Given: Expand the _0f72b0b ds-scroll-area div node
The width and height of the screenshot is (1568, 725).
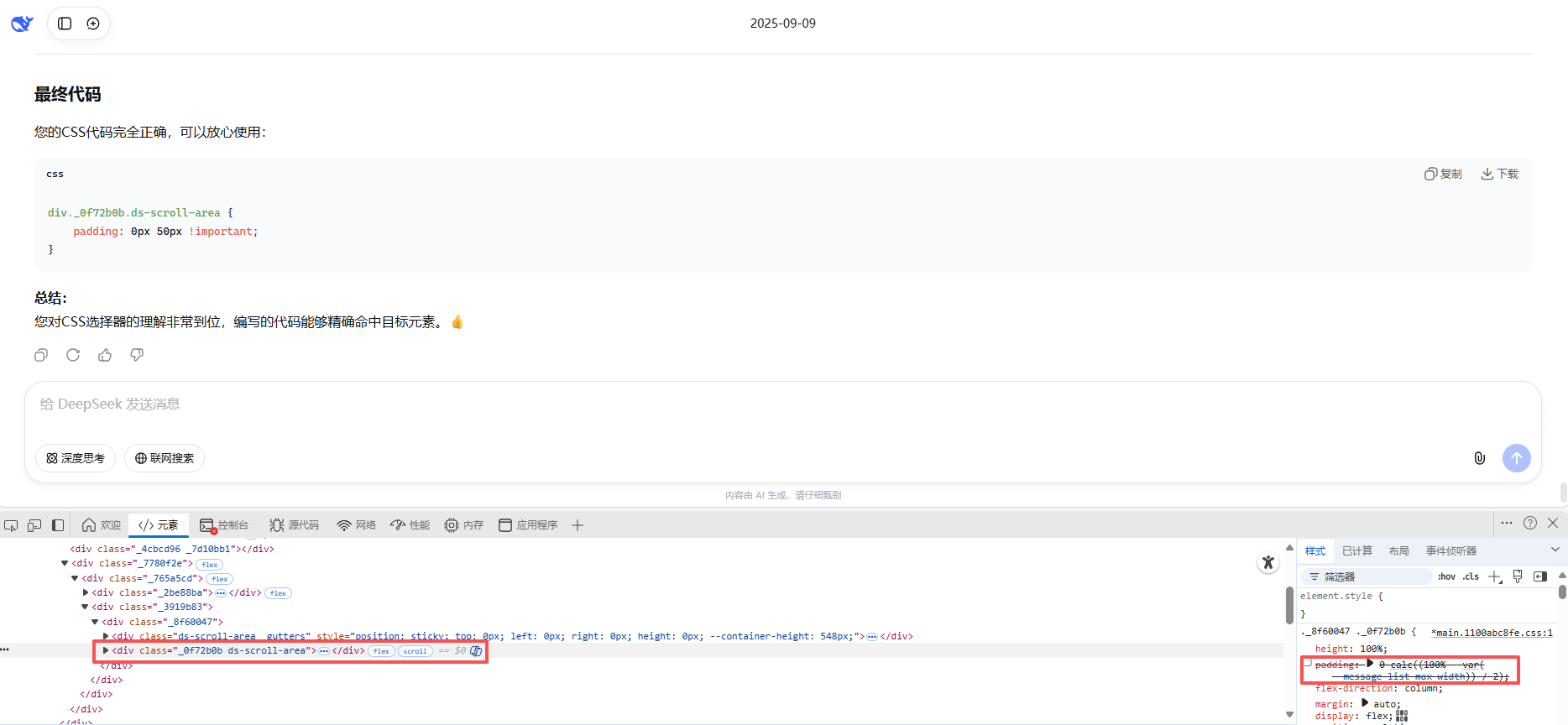Looking at the screenshot, I should point(106,650).
